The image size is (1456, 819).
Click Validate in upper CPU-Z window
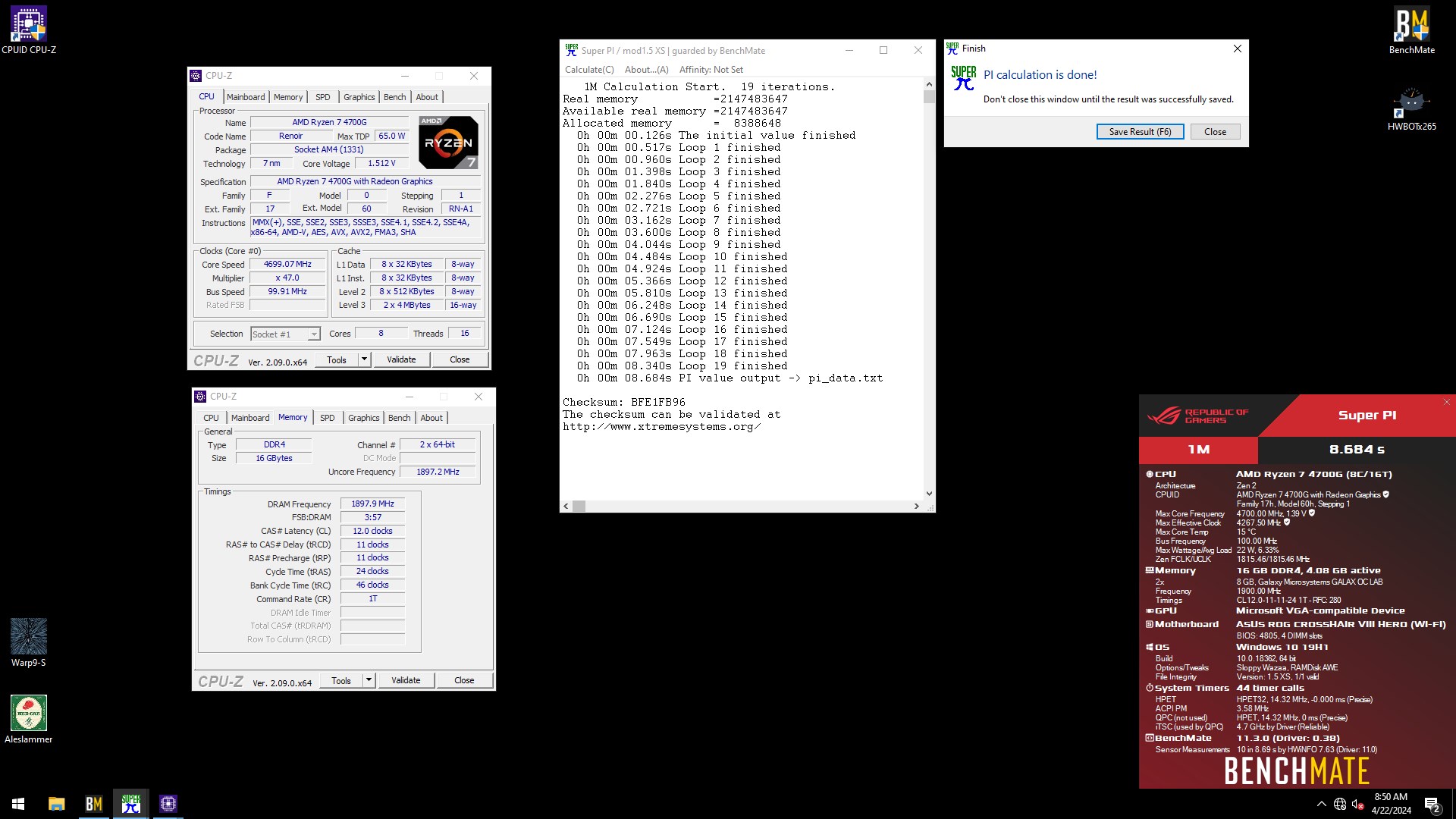[401, 359]
